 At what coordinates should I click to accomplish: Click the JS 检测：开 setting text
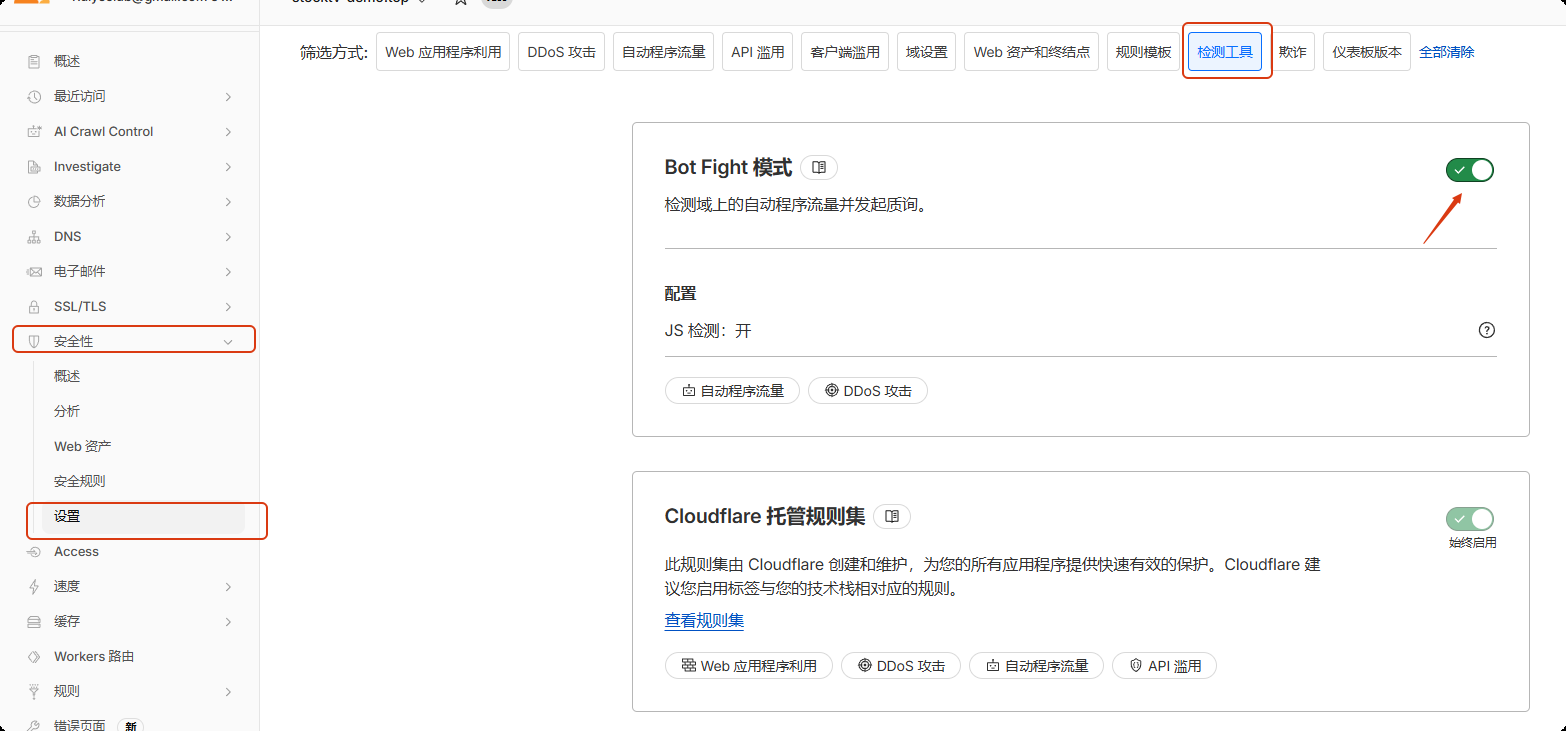point(708,331)
